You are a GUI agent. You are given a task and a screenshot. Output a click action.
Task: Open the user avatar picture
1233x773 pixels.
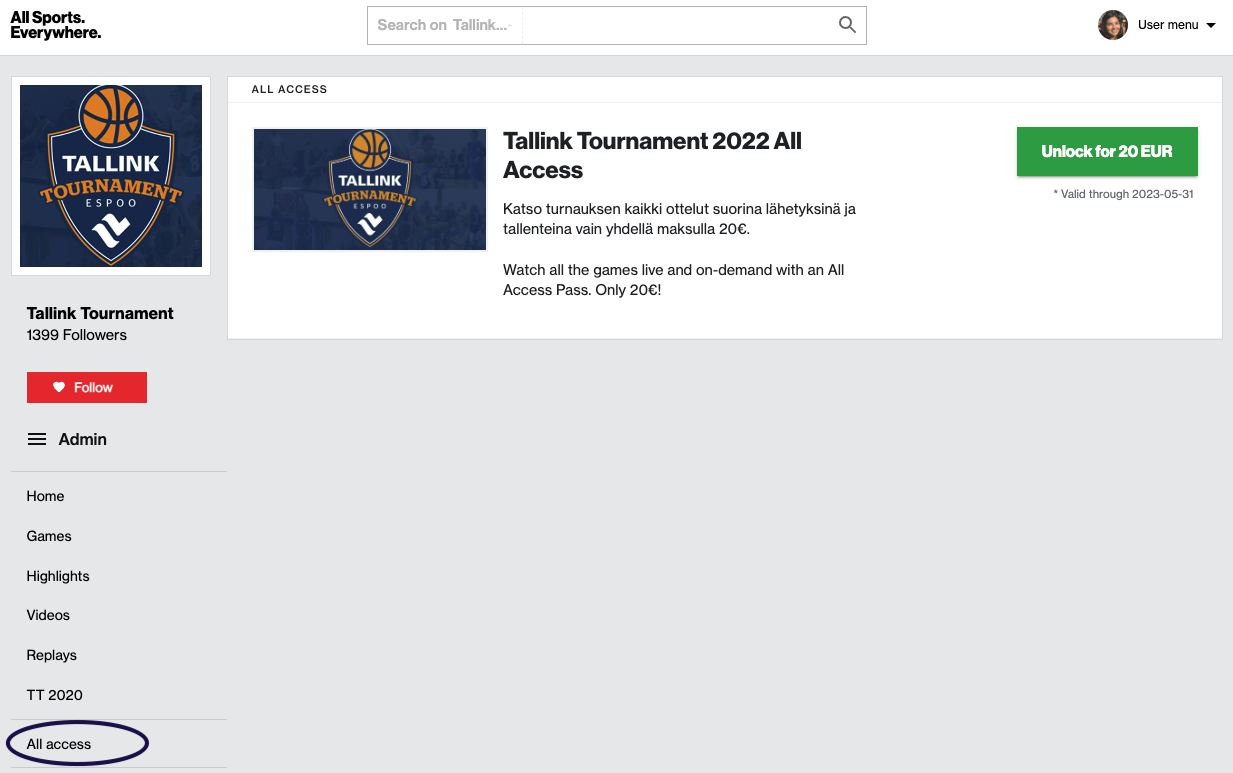click(x=1113, y=25)
